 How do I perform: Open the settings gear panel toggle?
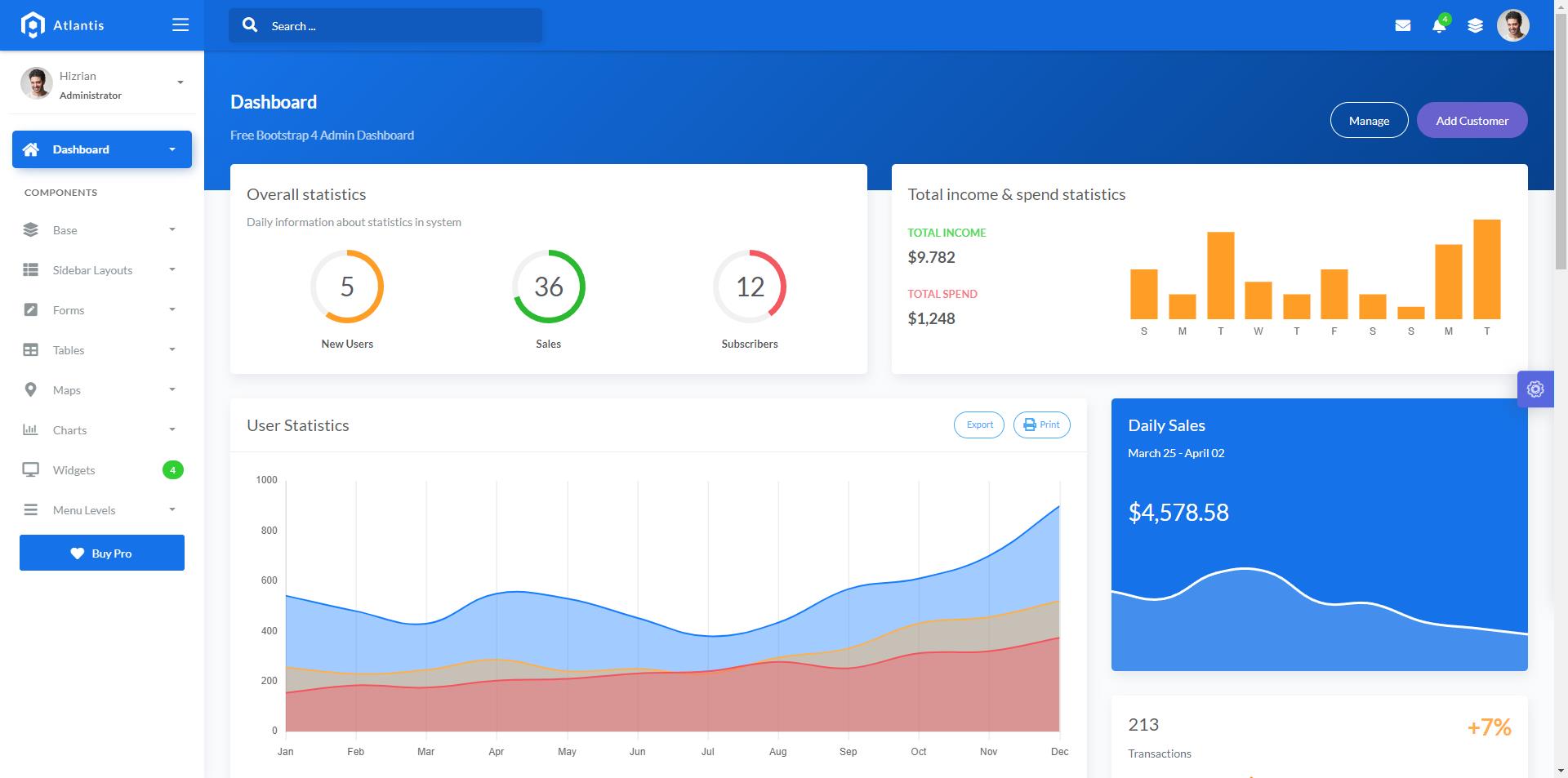pyautogui.click(x=1535, y=389)
